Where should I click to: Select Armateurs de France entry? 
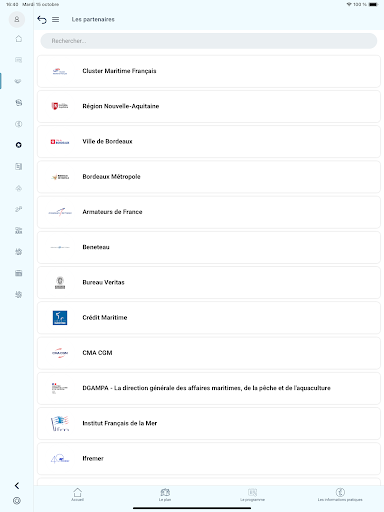click(x=209, y=212)
